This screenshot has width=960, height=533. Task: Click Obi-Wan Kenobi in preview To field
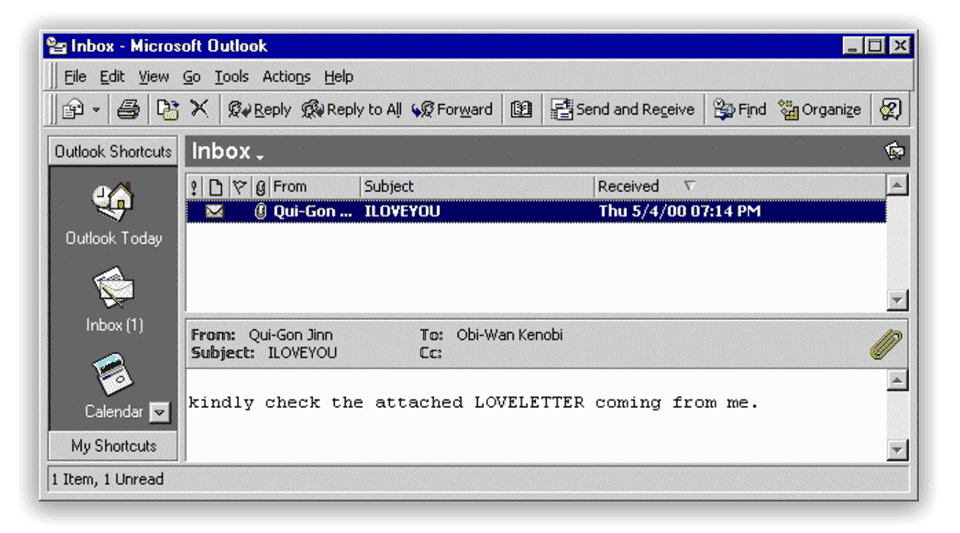(509, 335)
